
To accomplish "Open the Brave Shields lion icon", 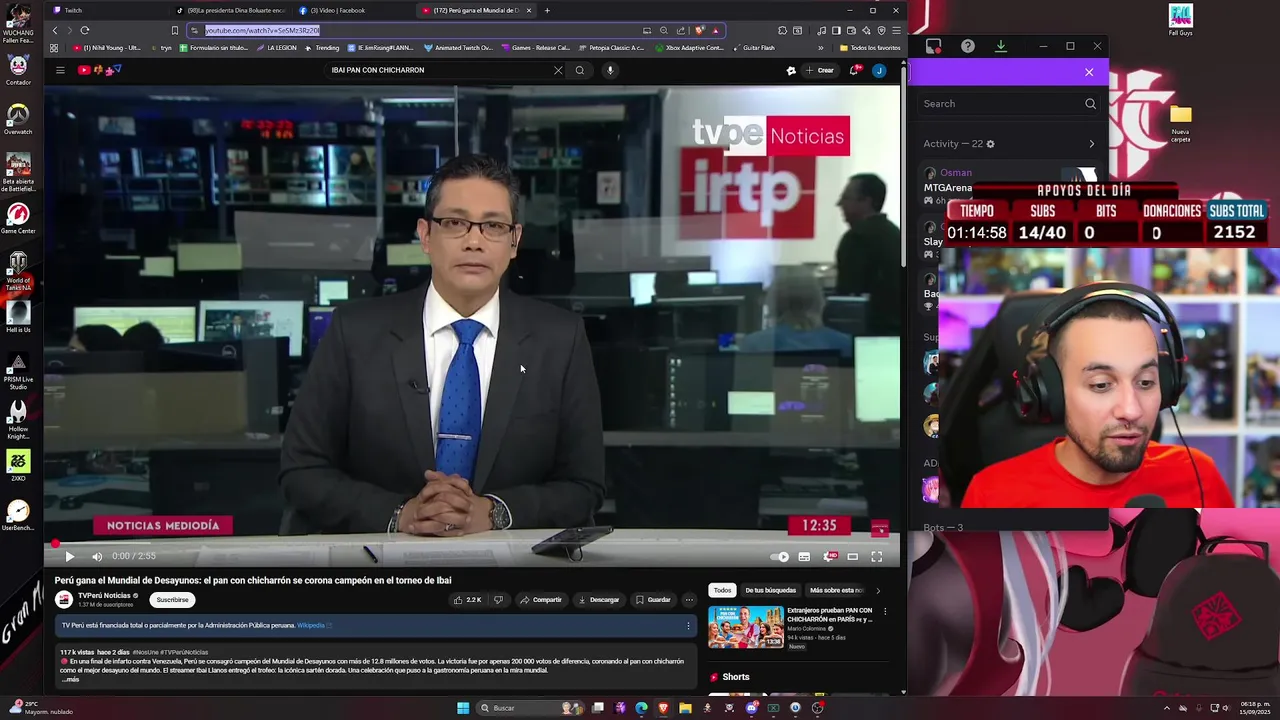I will 700,31.
